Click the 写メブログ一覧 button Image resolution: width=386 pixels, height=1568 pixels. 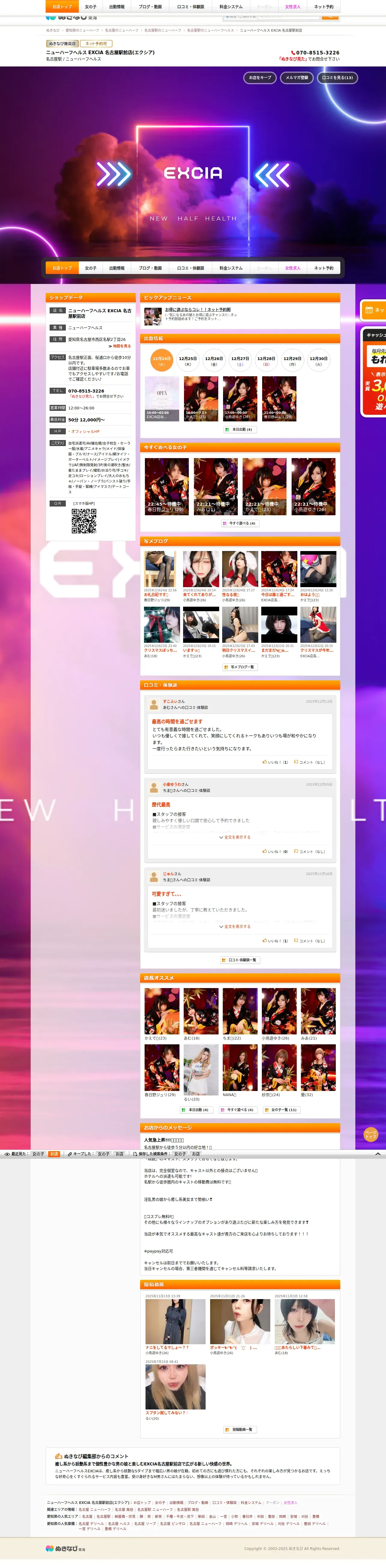click(x=240, y=667)
